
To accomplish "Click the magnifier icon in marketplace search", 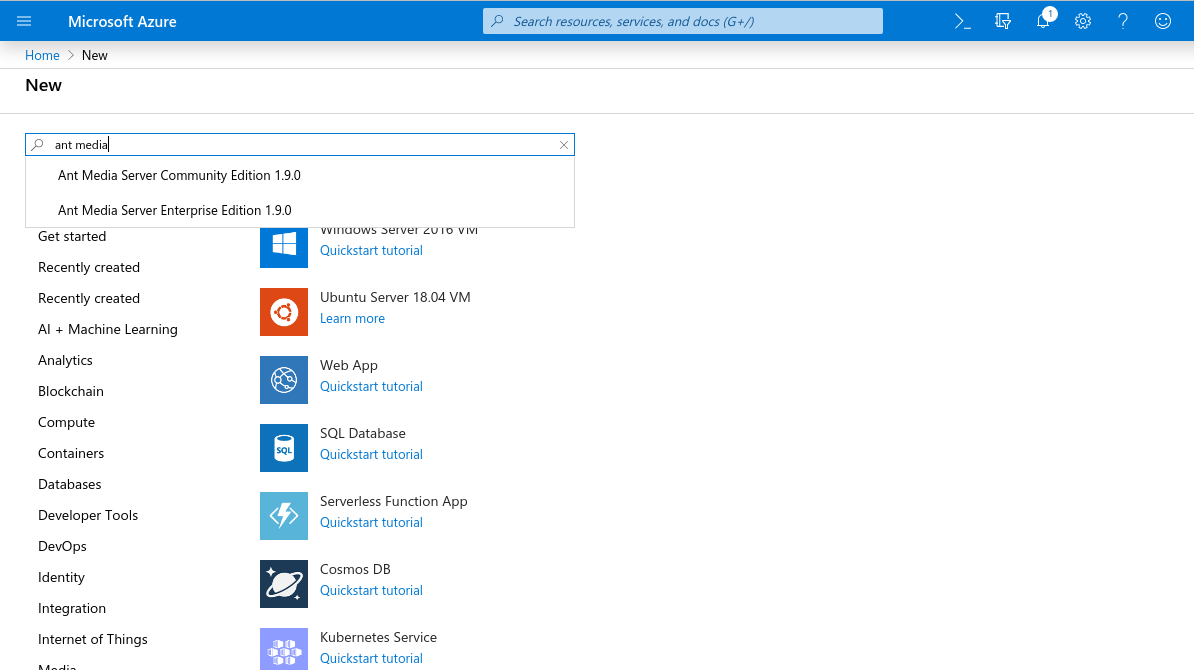I will (x=37, y=145).
